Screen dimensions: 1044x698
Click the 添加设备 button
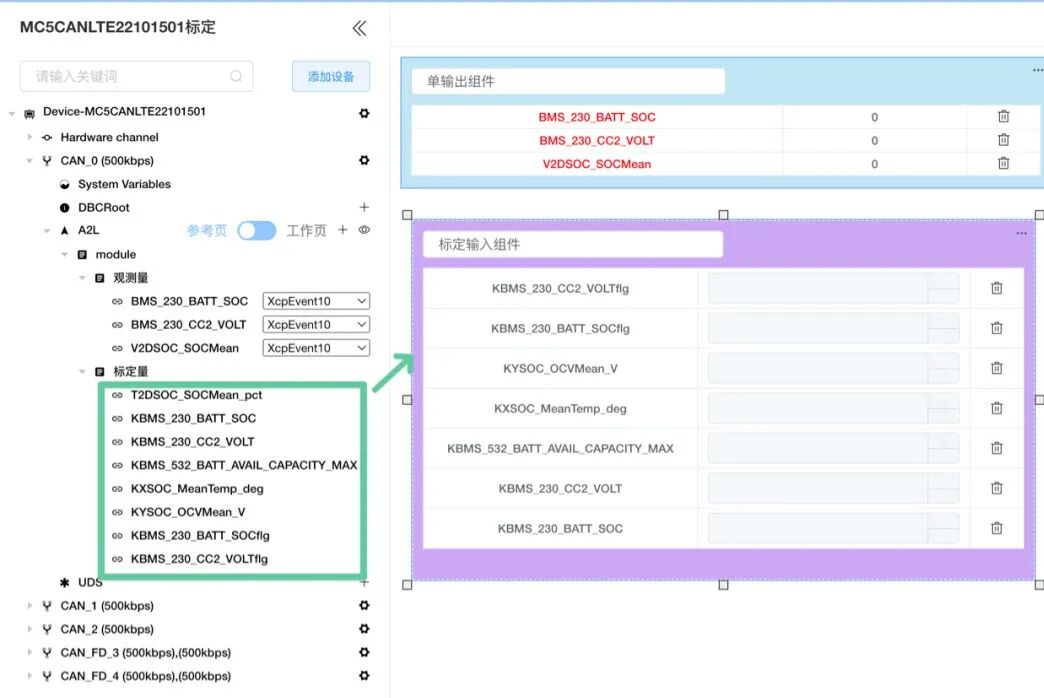(331, 76)
